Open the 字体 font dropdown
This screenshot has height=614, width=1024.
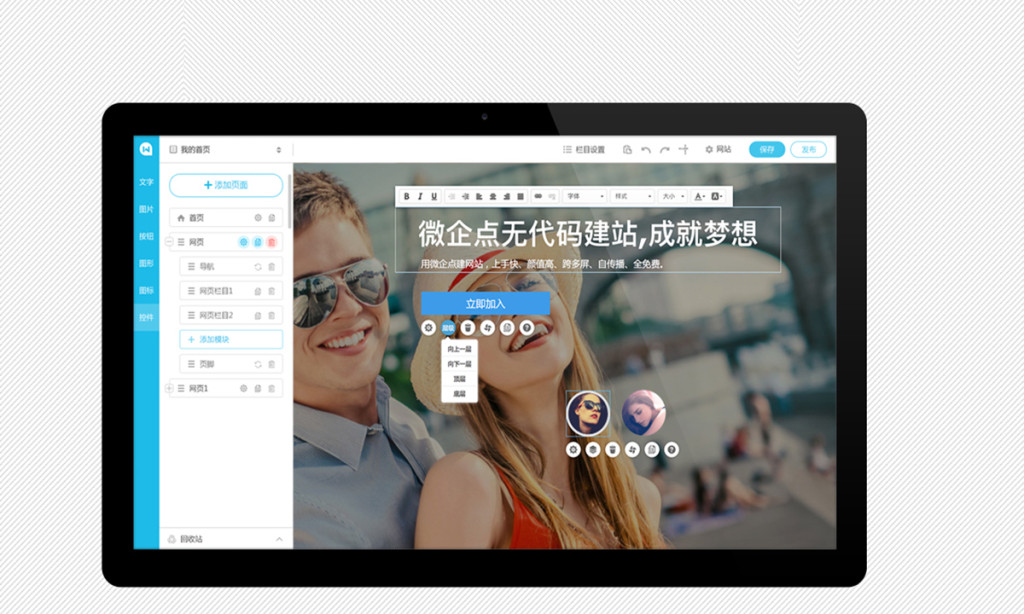tap(585, 196)
